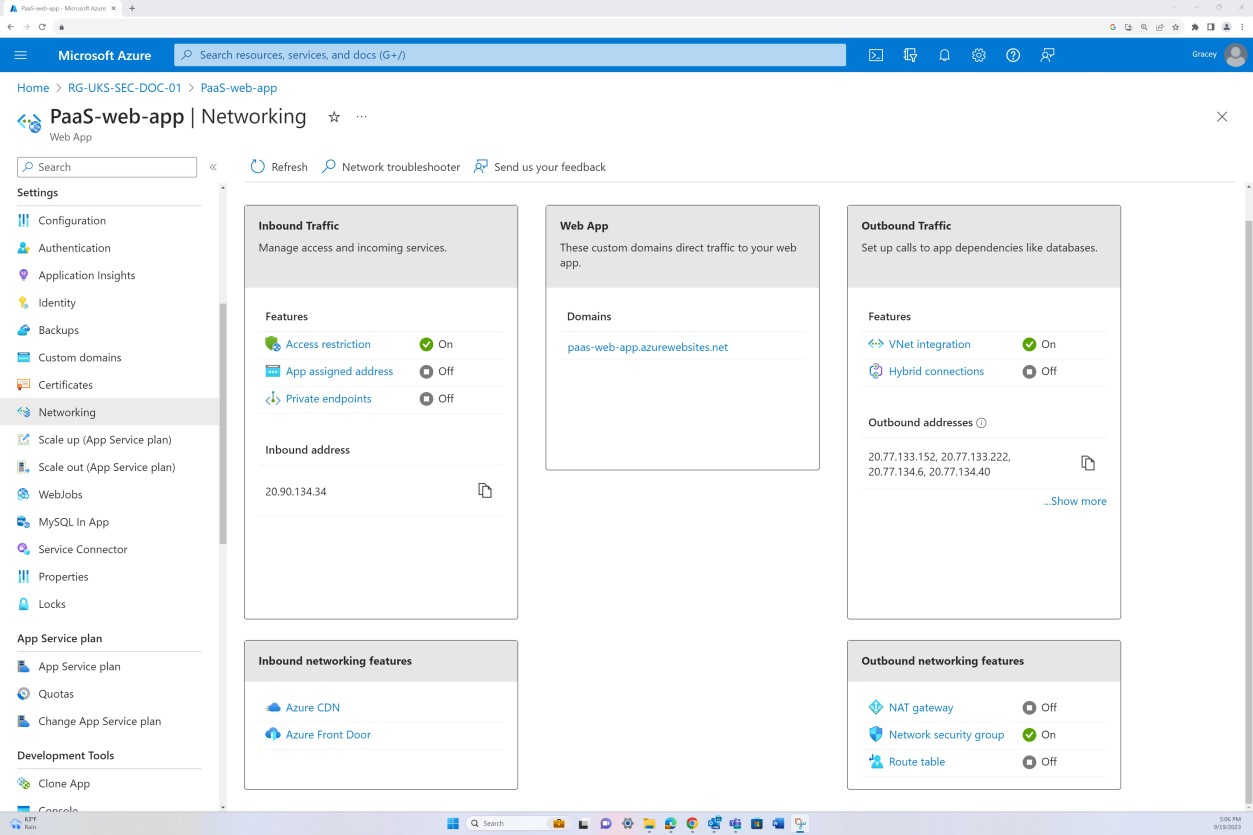The width and height of the screenshot is (1253, 835).
Task: Open the help question mark menu
Action: pyautogui.click(x=1012, y=55)
